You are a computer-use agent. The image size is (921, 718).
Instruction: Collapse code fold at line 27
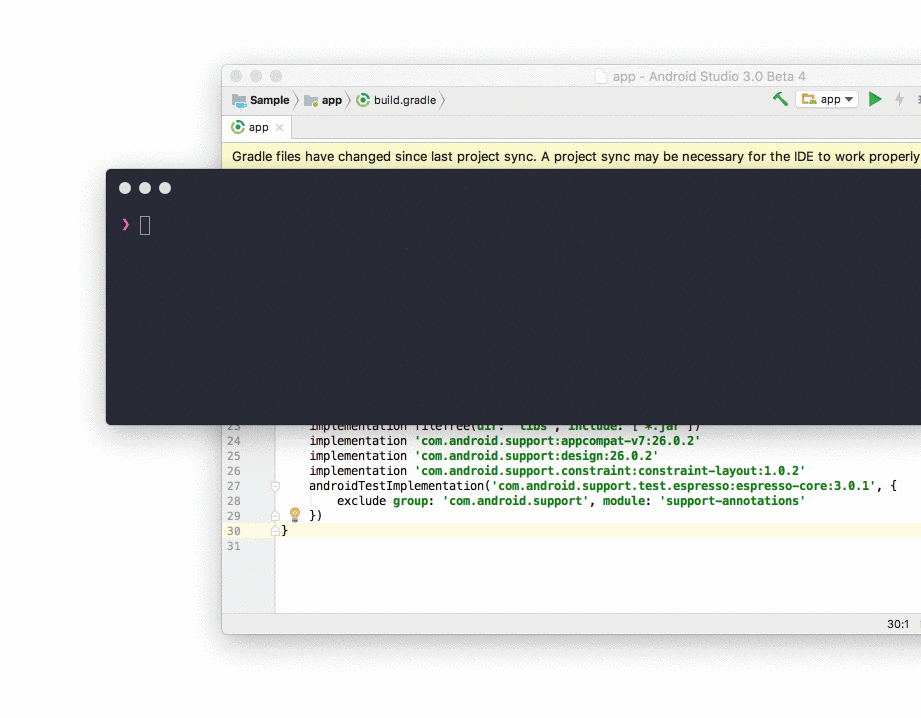tap(275, 487)
